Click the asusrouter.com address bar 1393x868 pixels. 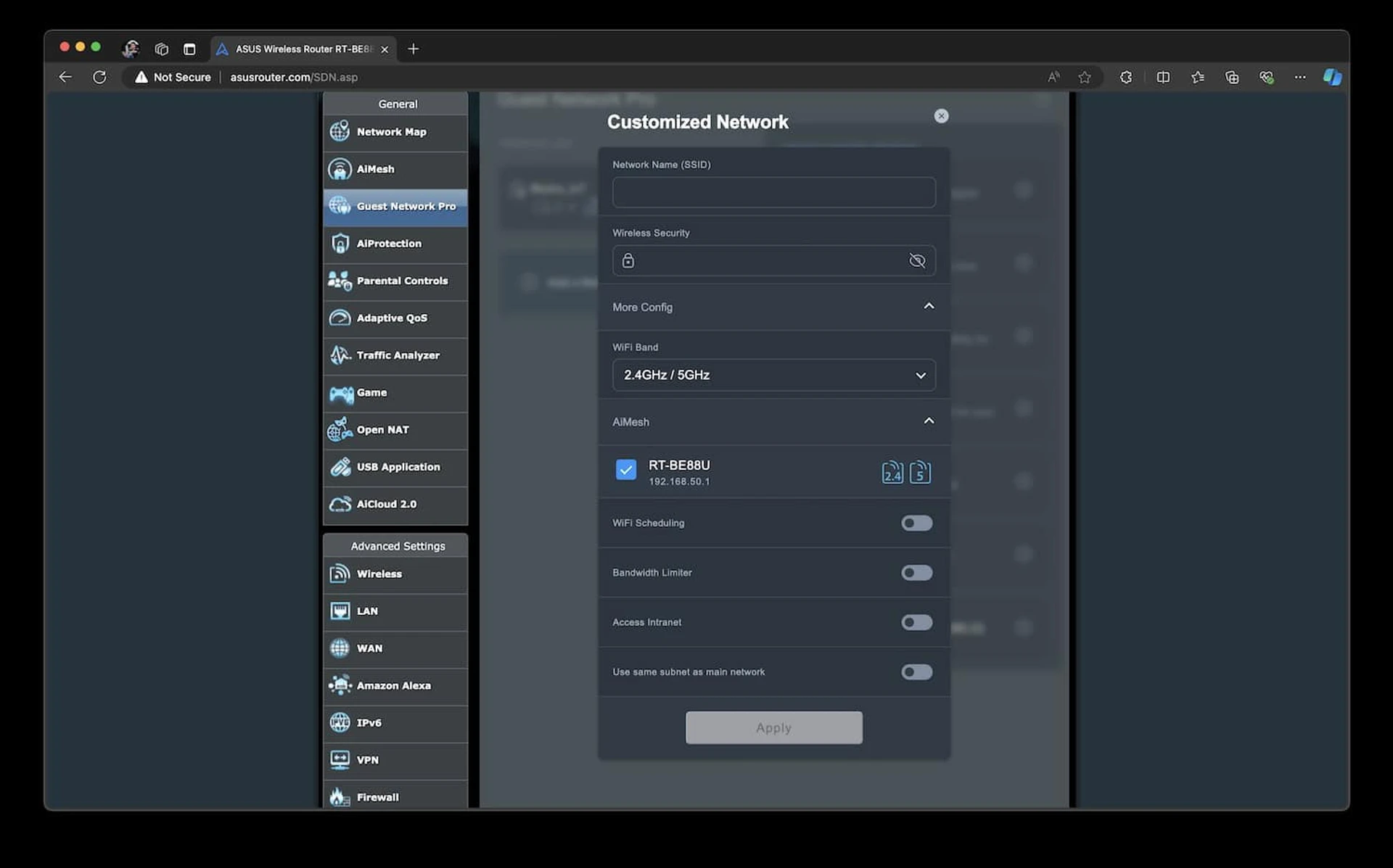point(294,77)
